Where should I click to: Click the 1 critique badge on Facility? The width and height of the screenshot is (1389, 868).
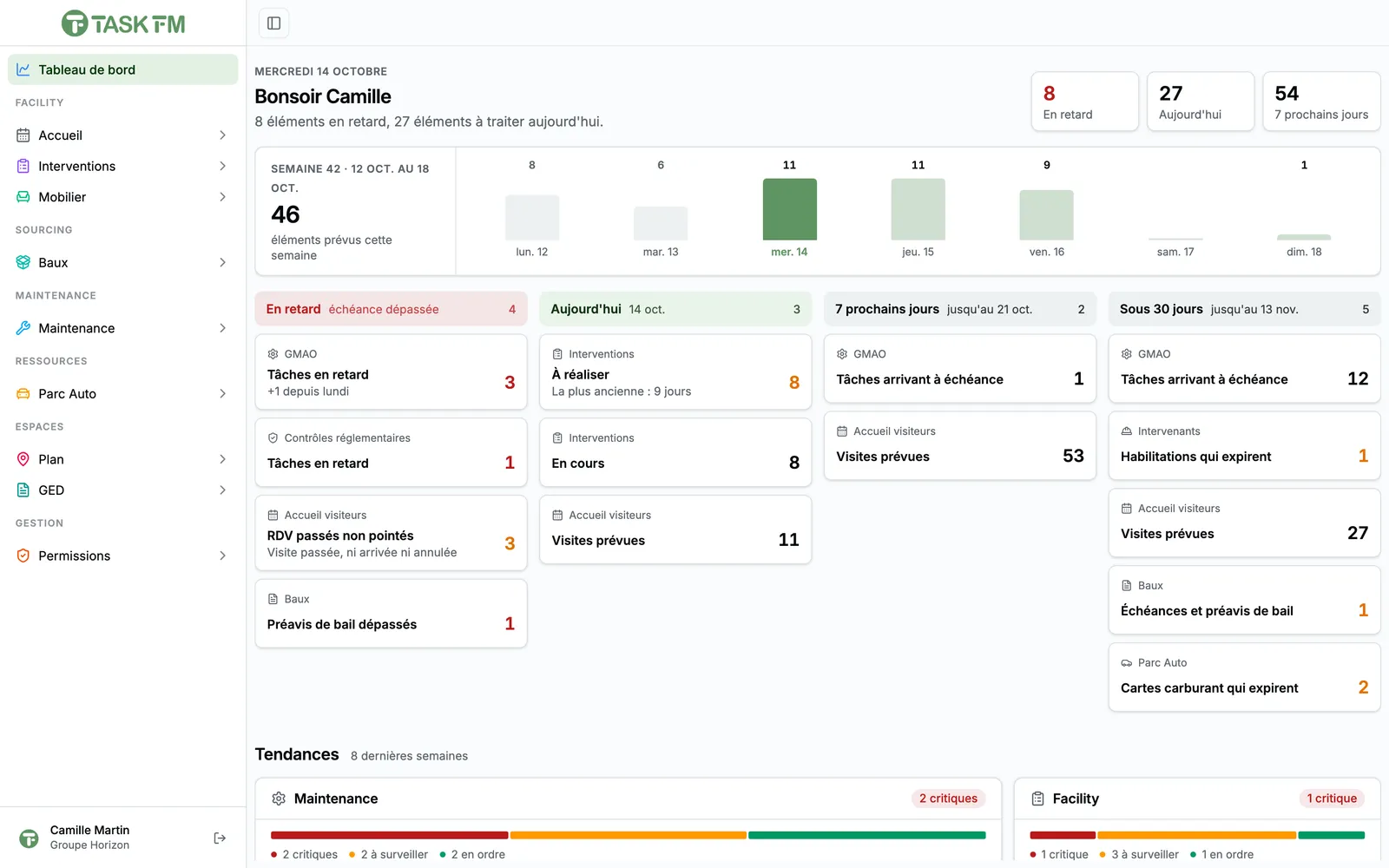1332,799
